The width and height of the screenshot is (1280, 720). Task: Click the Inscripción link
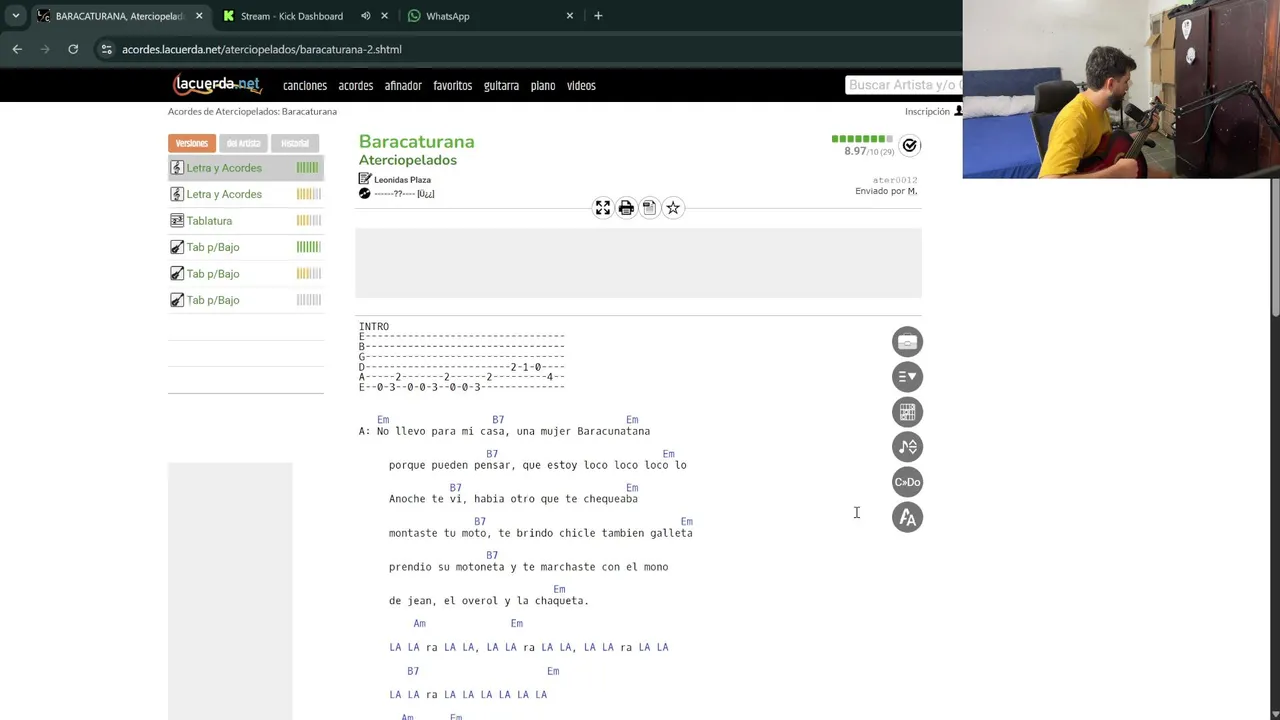[x=927, y=112]
